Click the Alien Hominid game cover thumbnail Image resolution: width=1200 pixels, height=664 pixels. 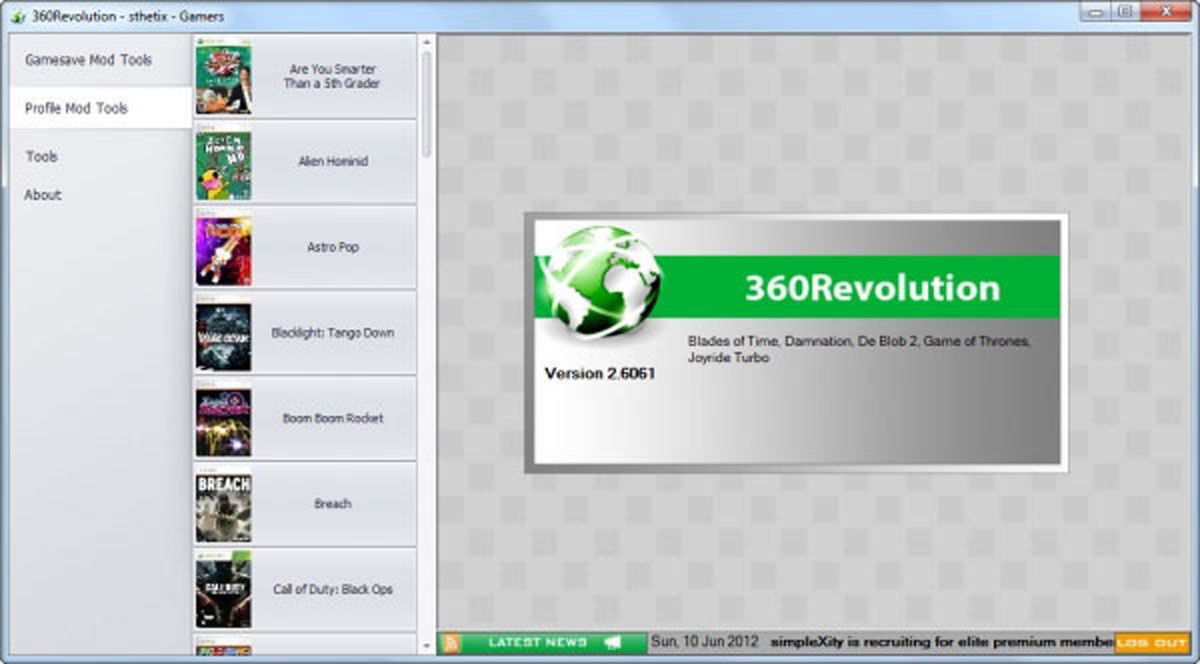(223, 164)
